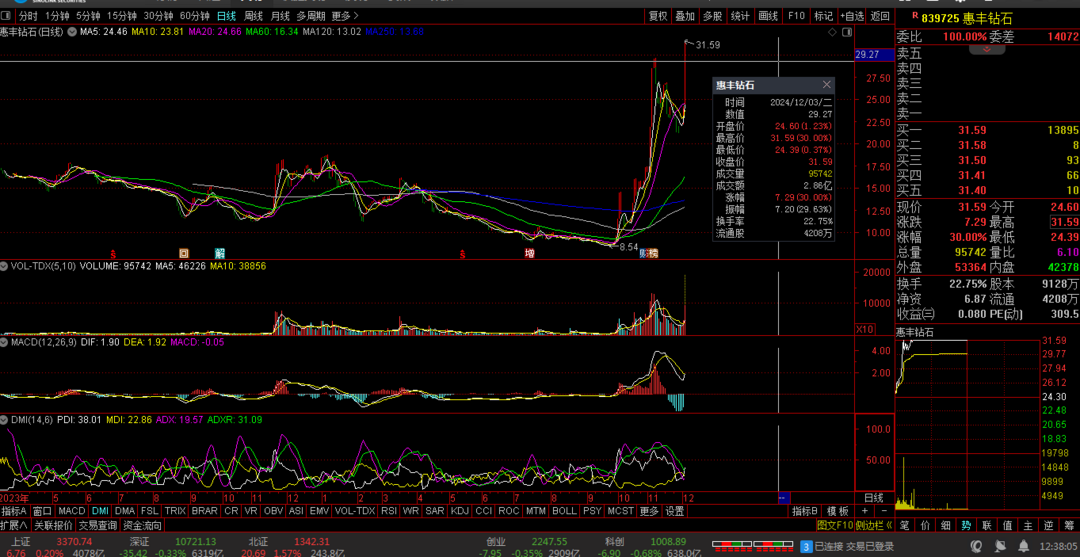Open the 更多 indicators list in the bottom bar
Viewport: 1080px width, 557px height.
(x=649, y=511)
